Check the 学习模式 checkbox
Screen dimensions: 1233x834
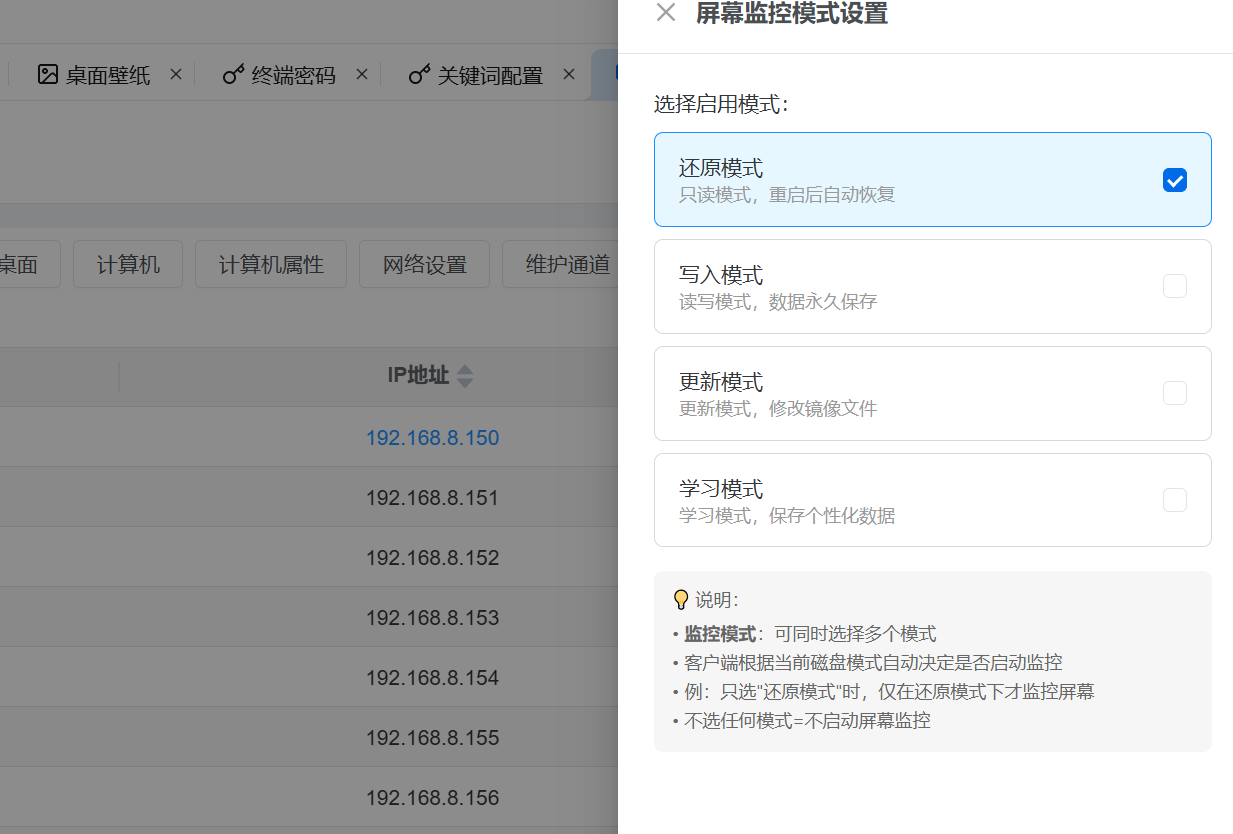click(1175, 500)
